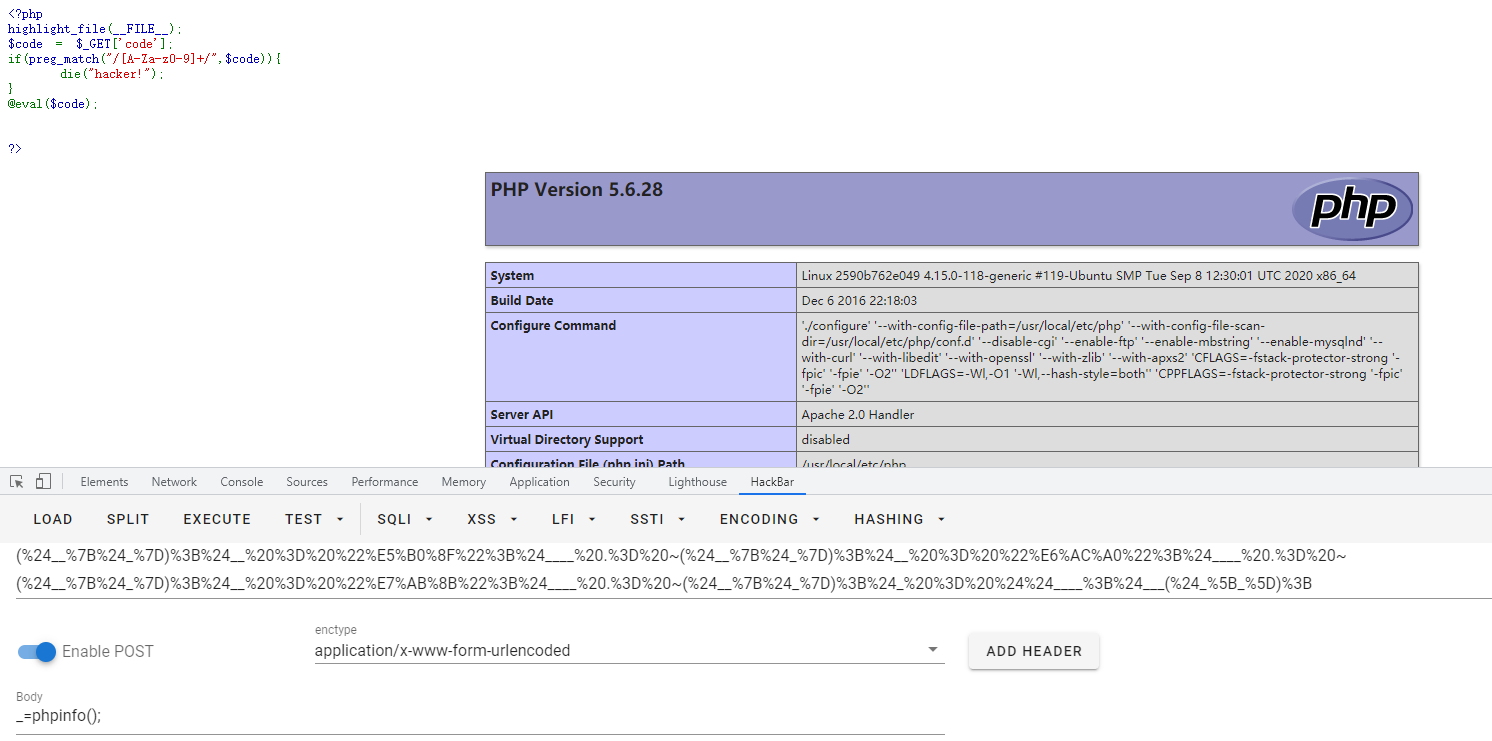Viewport: 1492px width, 741px height.
Task: Click EXECUTE to send the request
Action: (217, 519)
